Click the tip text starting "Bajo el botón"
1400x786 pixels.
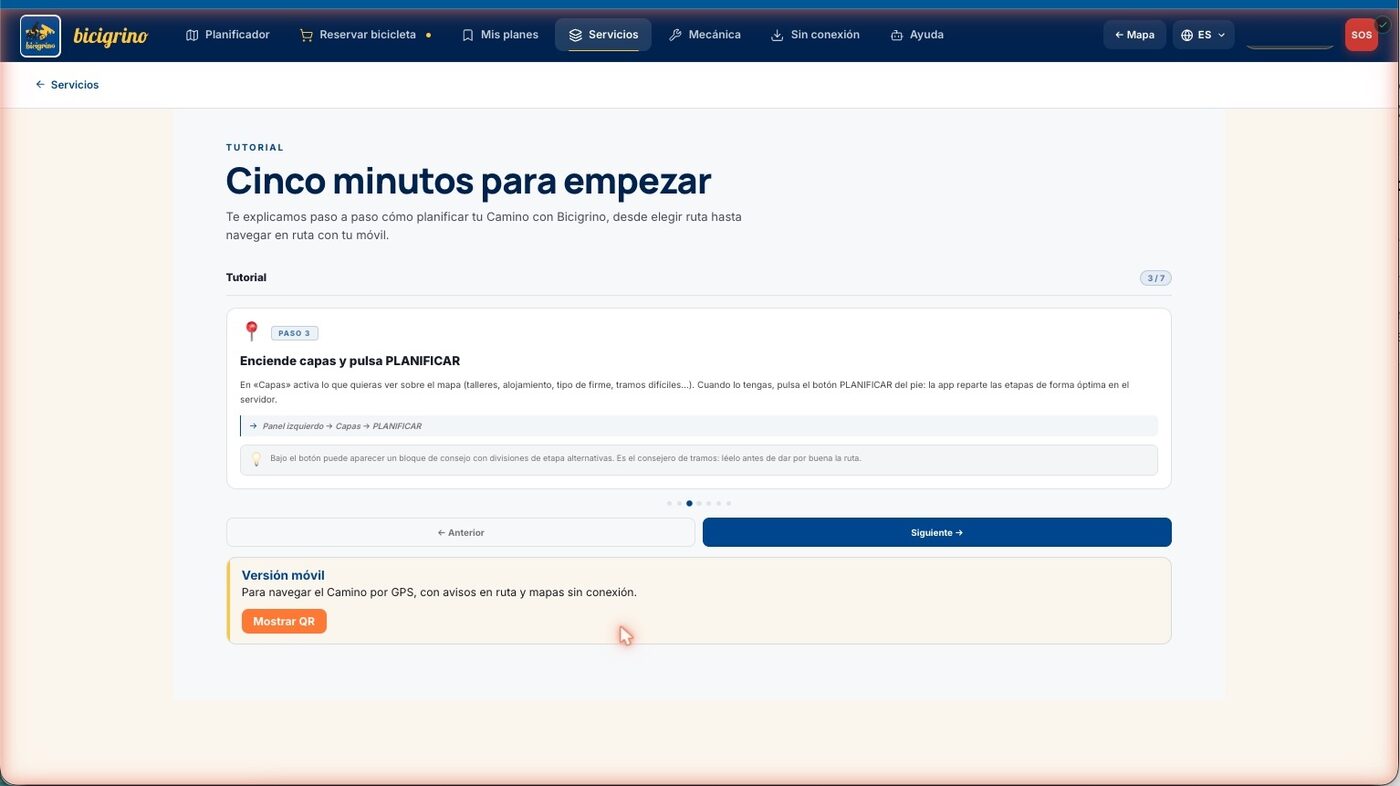pyautogui.click(x=565, y=458)
